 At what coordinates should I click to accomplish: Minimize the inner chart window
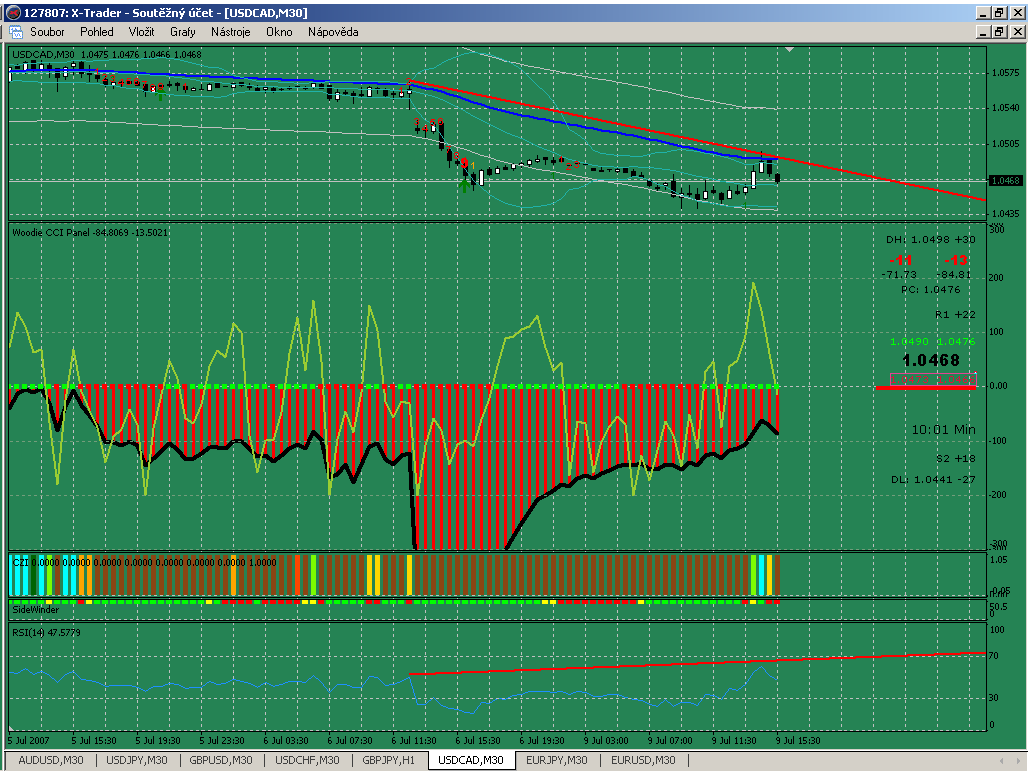[x=984, y=32]
